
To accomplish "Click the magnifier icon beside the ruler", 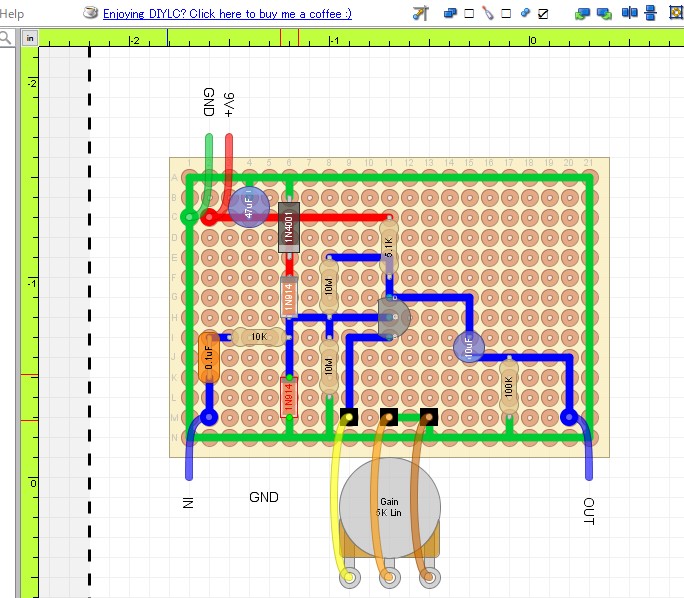I will (5, 38).
